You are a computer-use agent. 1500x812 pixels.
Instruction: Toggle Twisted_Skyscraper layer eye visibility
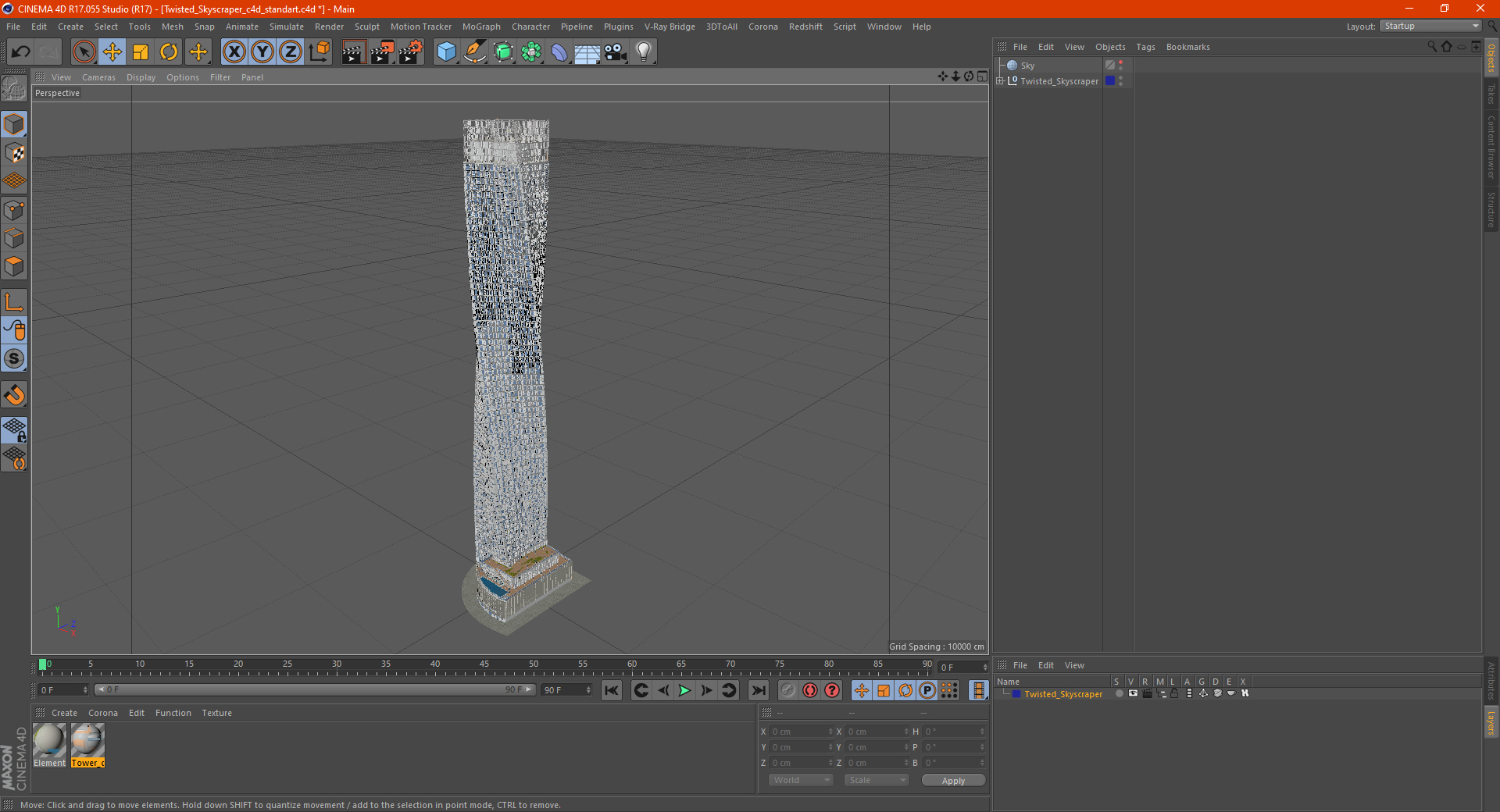pyautogui.click(x=1133, y=693)
